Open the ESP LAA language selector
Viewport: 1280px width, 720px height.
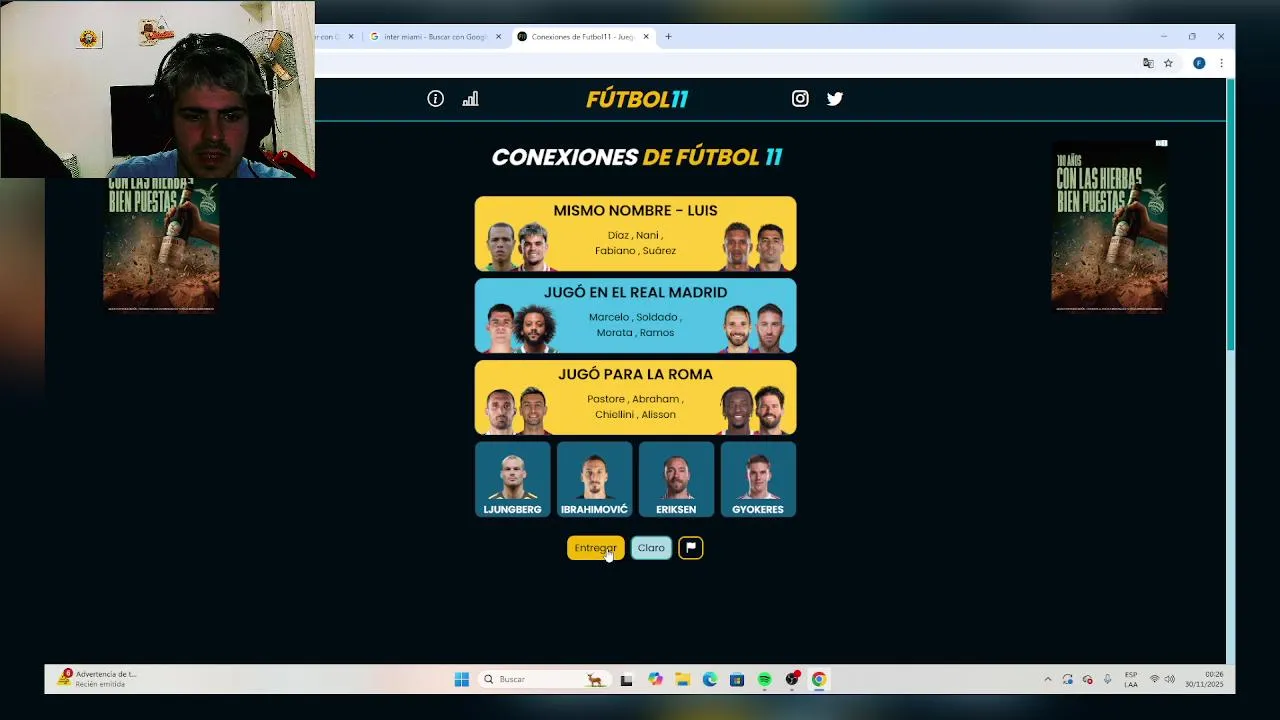[1131, 679]
